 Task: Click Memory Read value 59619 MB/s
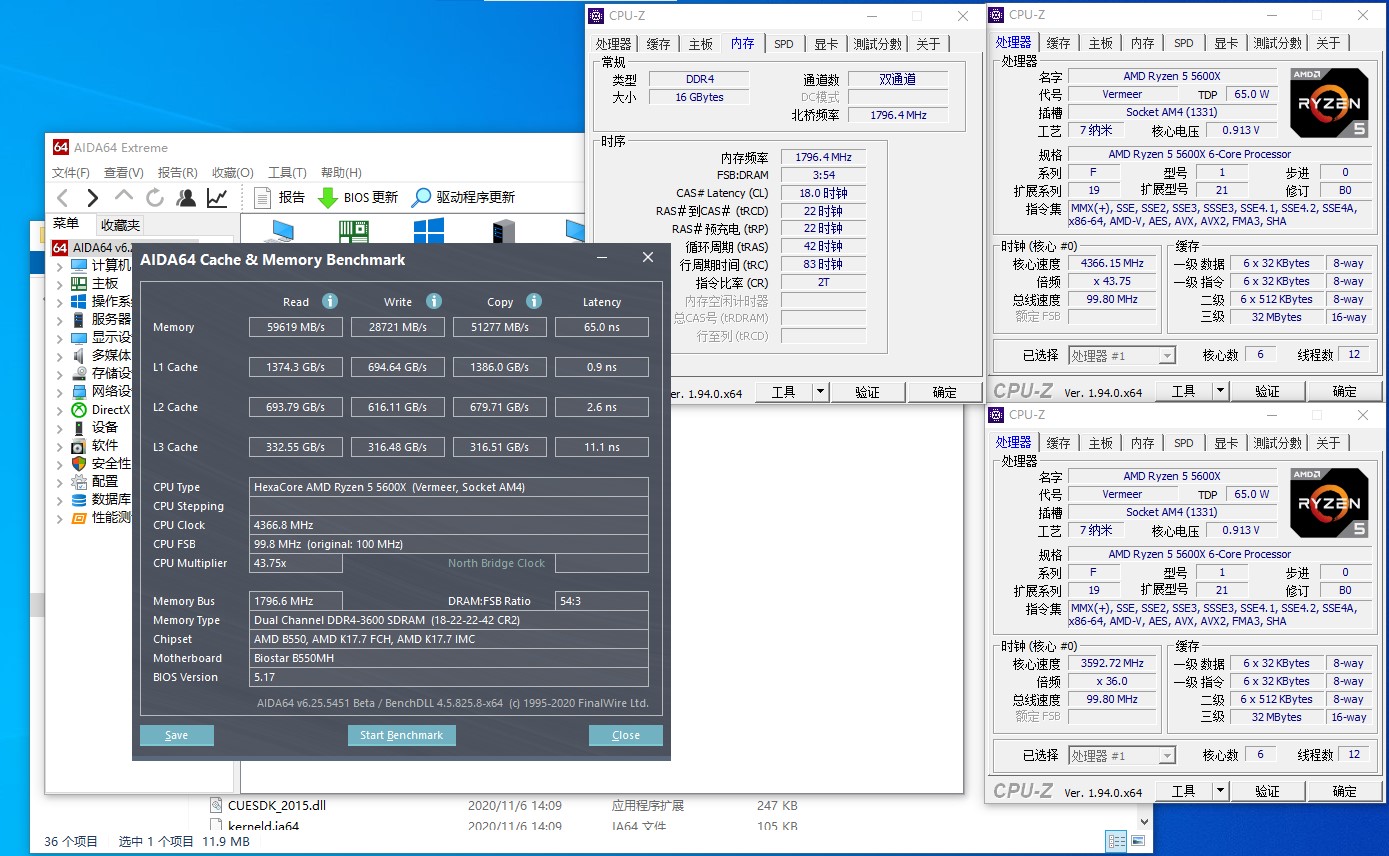point(296,327)
